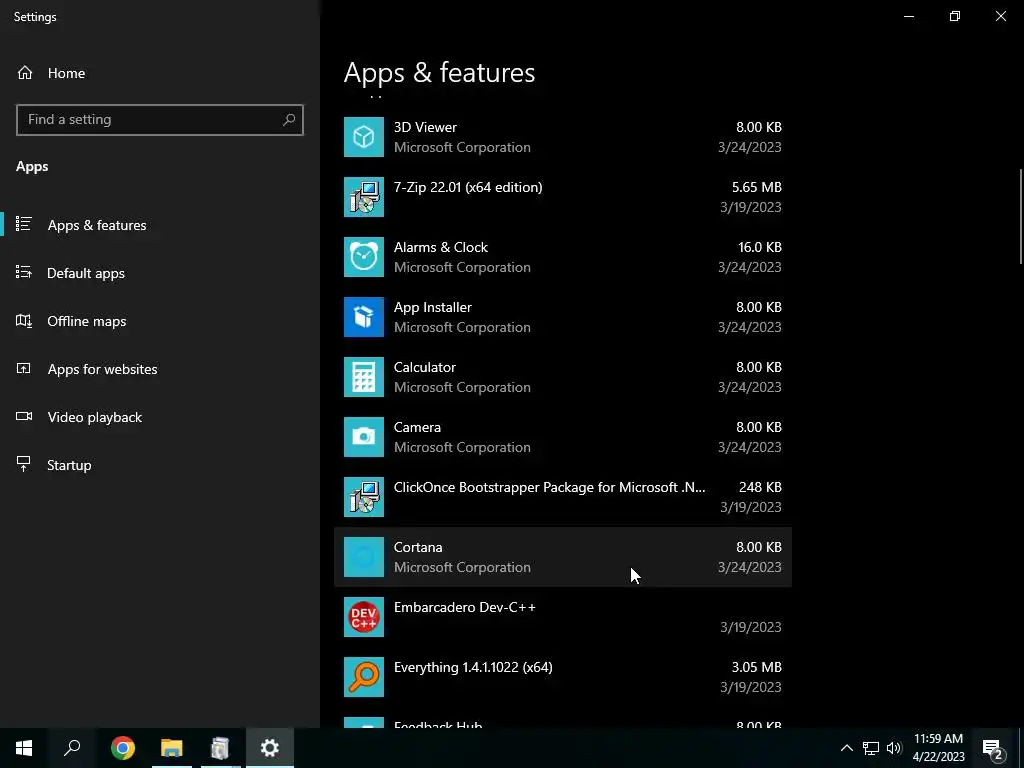Click the volume speaker tray icon

coord(894,748)
